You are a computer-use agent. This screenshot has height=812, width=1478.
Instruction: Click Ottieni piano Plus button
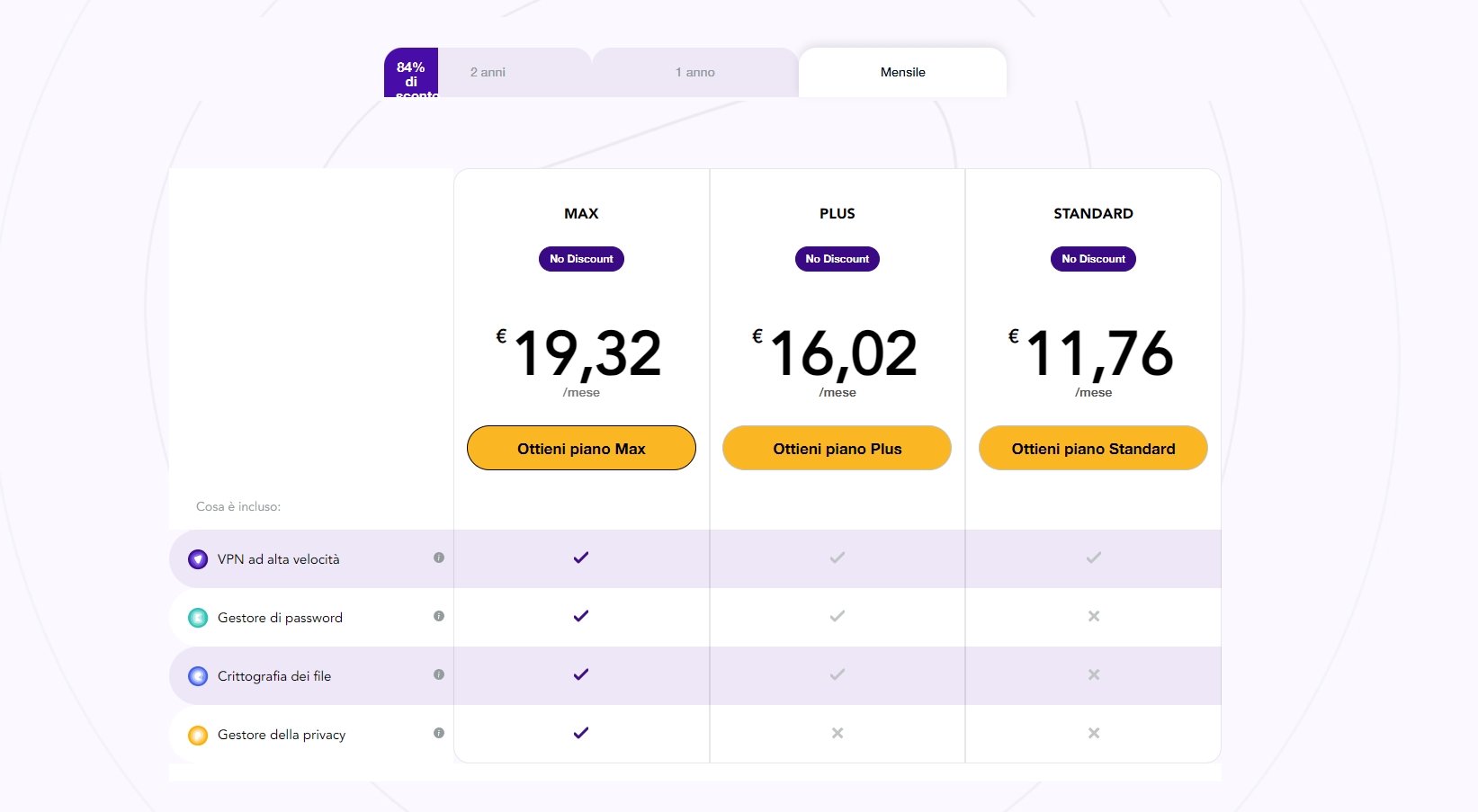coord(837,448)
